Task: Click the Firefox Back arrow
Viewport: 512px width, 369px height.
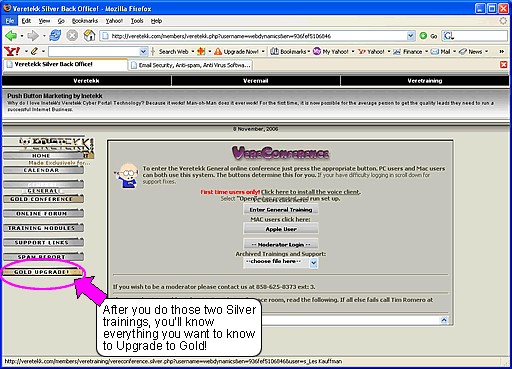Action: [11, 35]
